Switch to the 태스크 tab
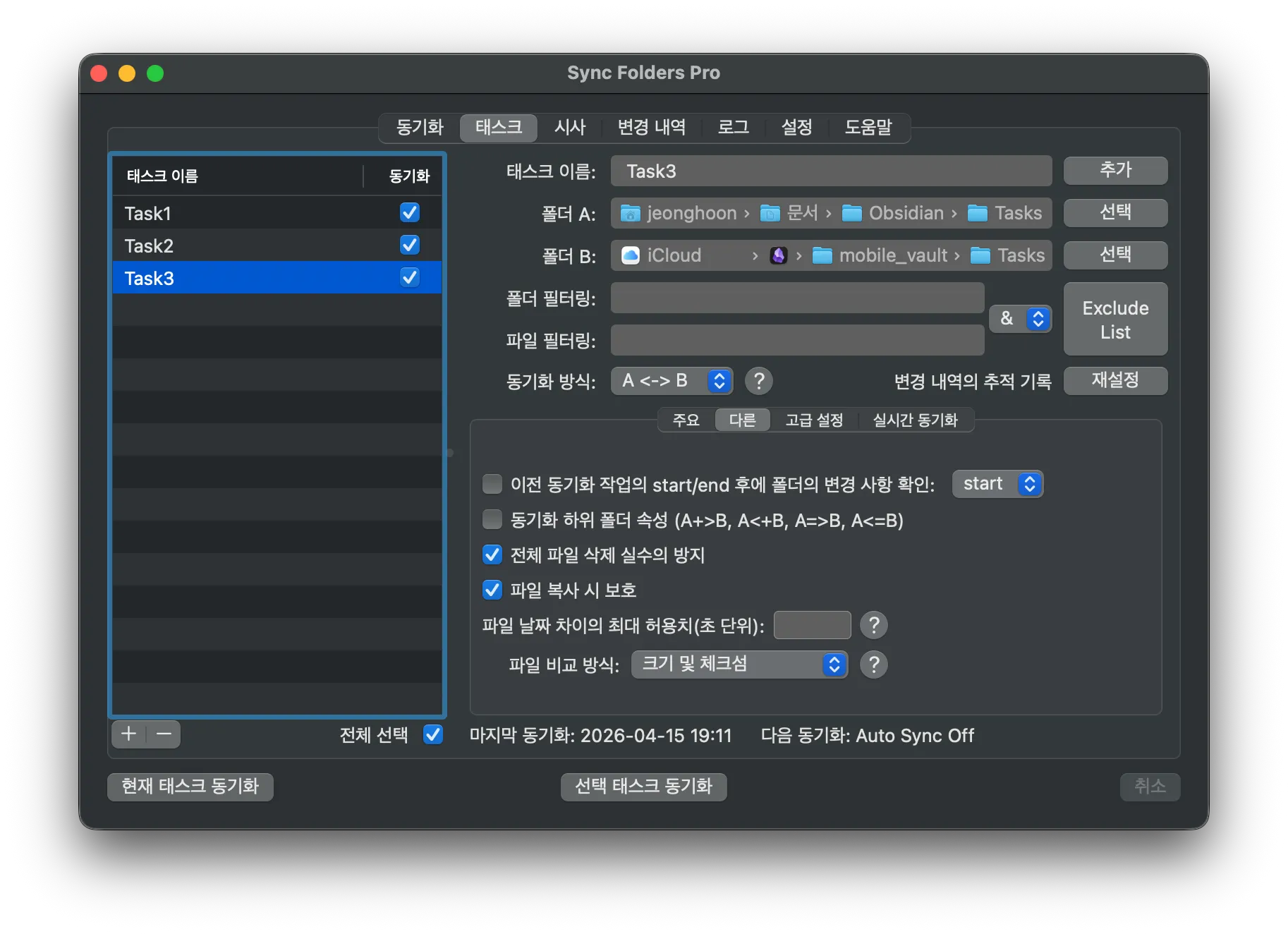 [x=499, y=128]
